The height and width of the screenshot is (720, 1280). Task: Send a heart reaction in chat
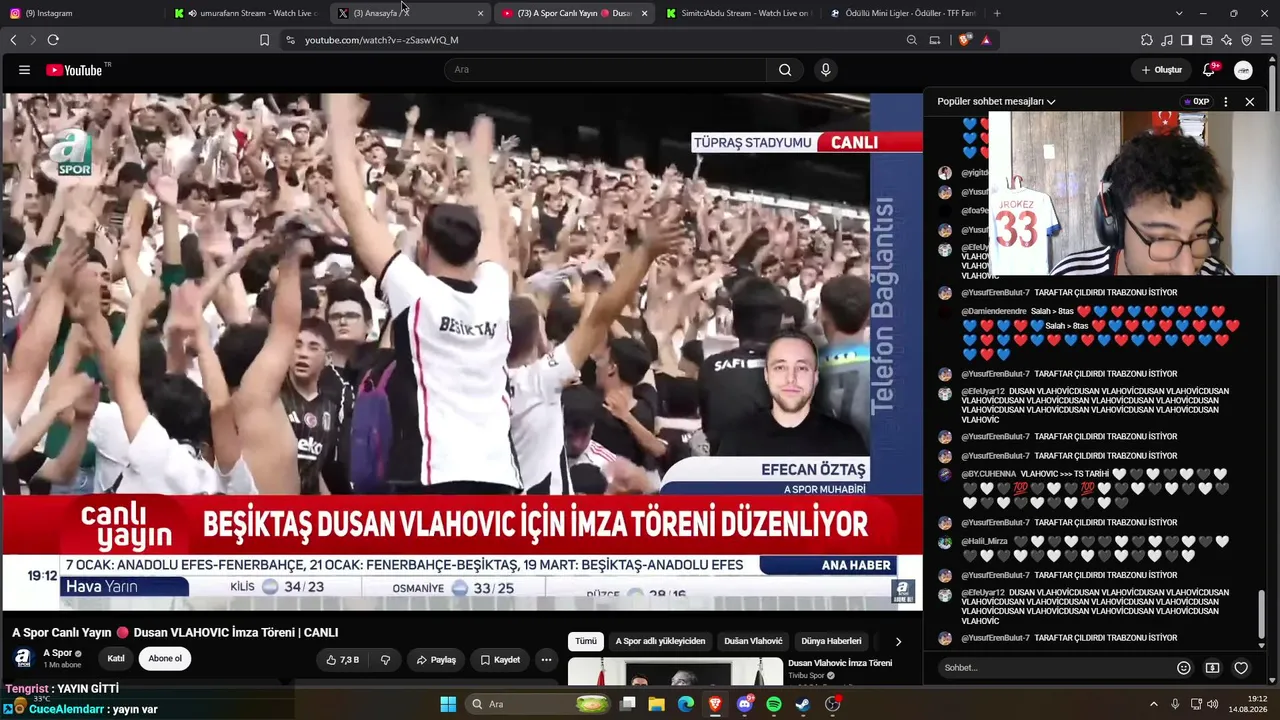pos(1241,668)
